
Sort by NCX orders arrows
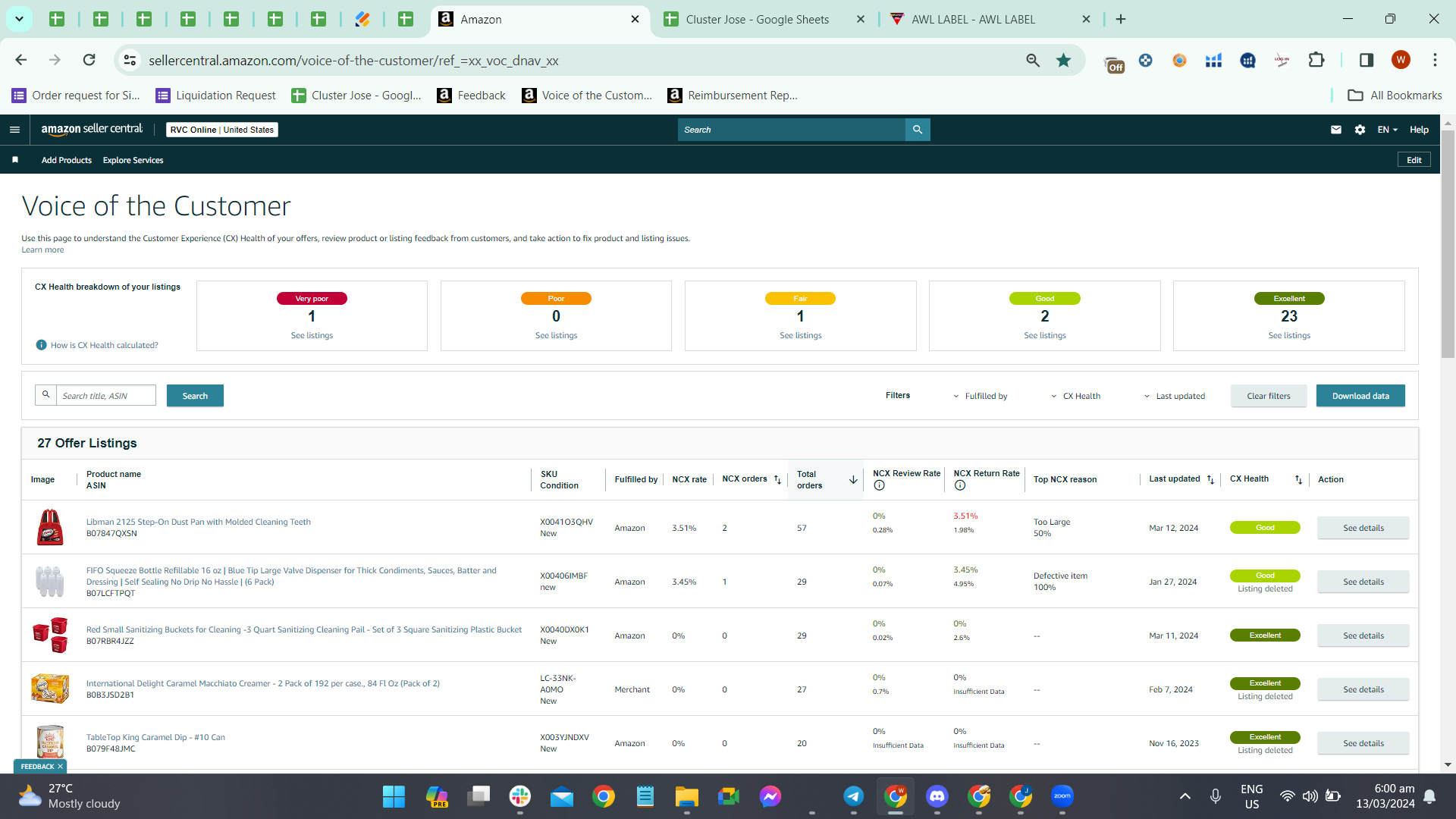point(777,479)
